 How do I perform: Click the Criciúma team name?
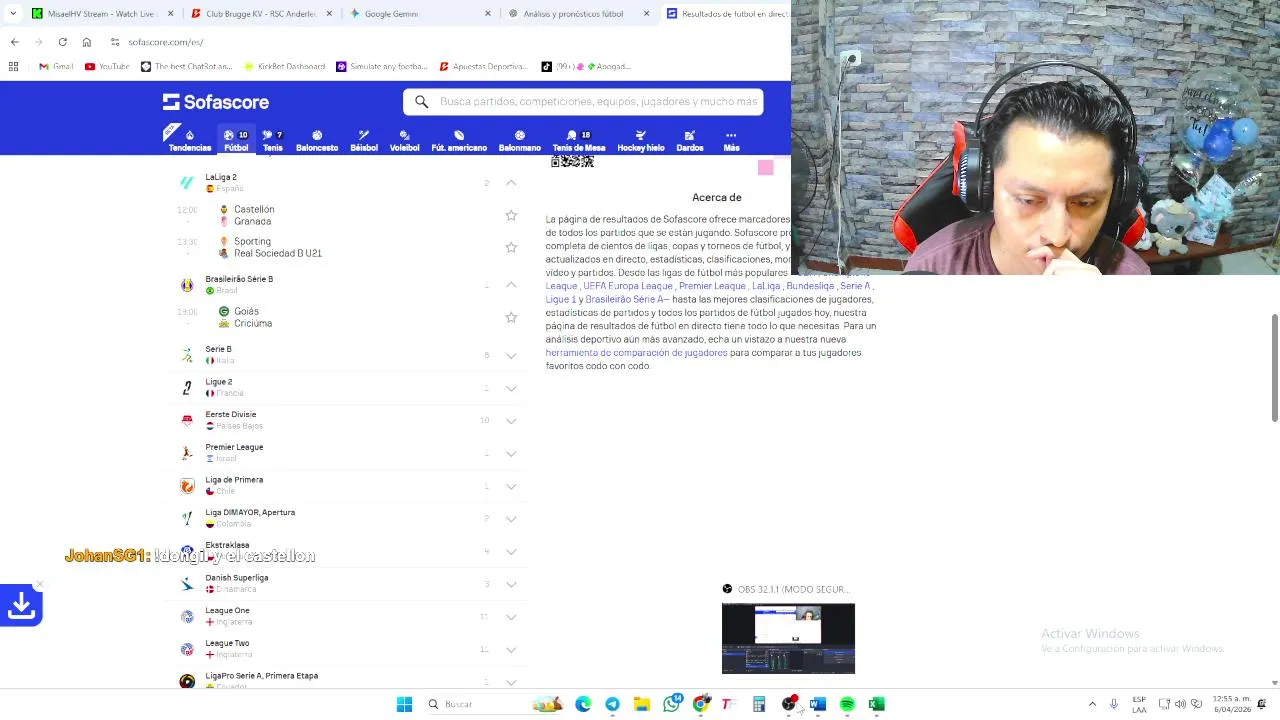[253, 323]
